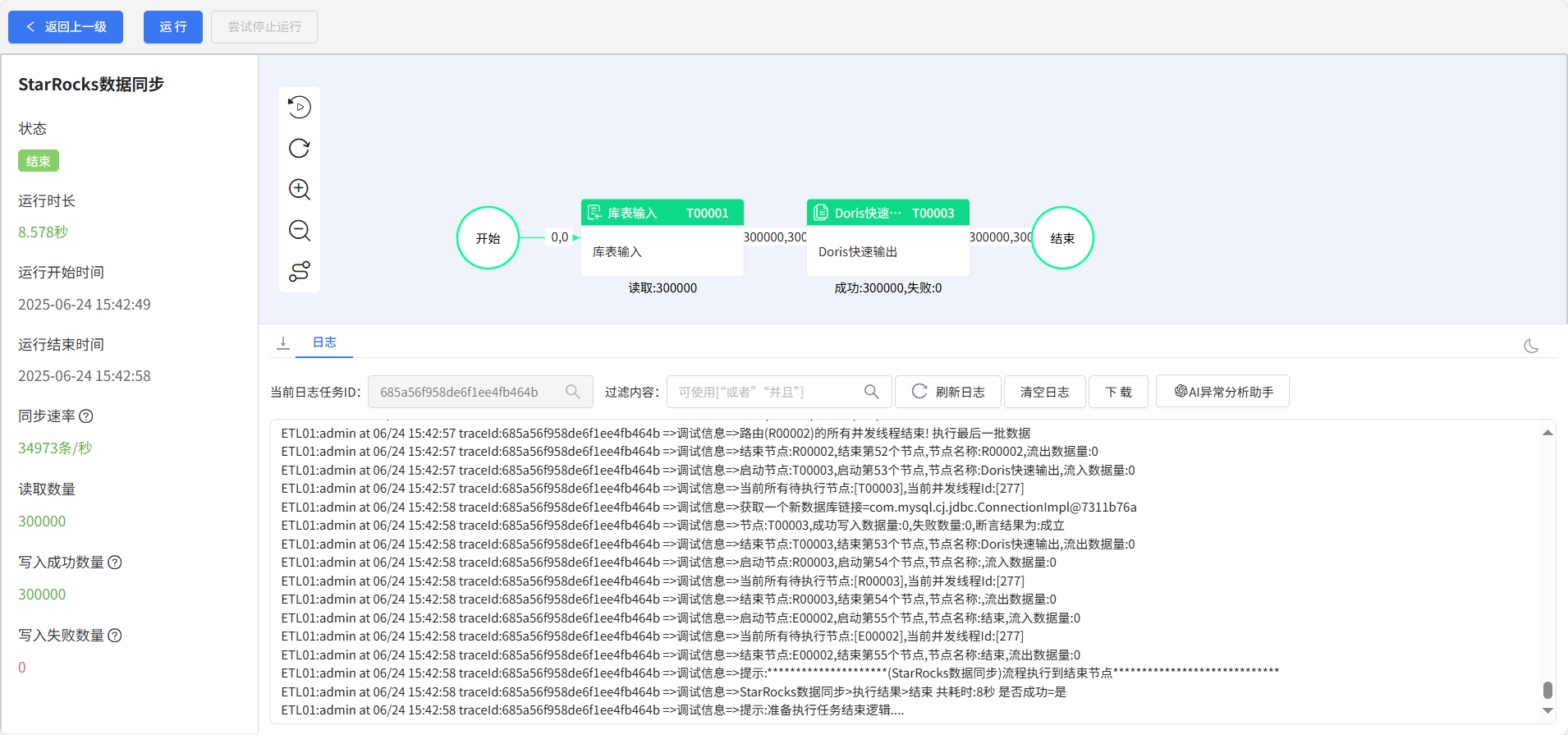The image size is (1568, 735).
Task: Click the 8.578秒 run duration value
Action: tap(44, 232)
